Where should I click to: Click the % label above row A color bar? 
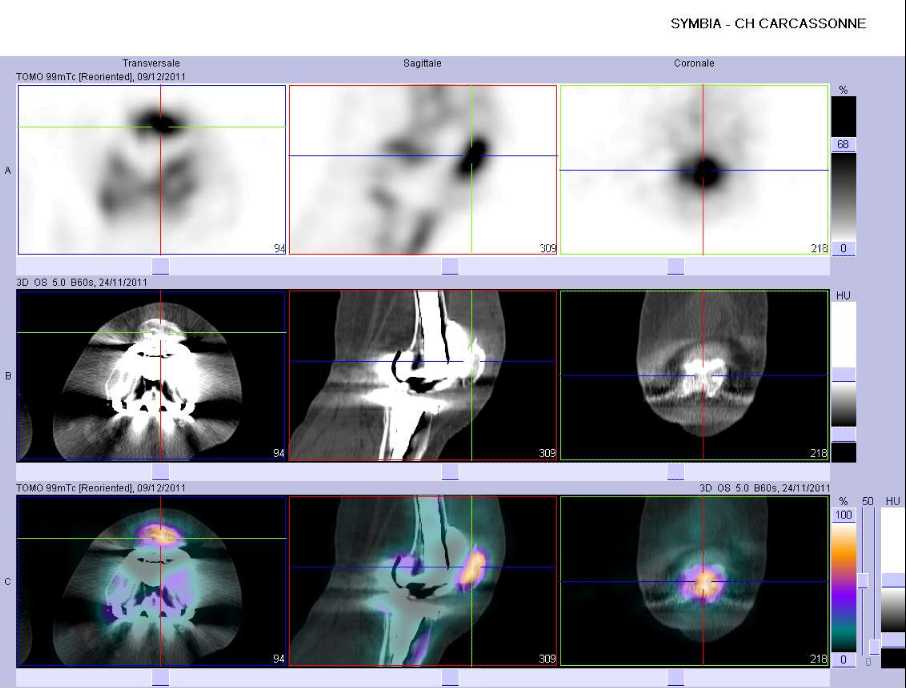pyautogui.click(x=843, y=90)
